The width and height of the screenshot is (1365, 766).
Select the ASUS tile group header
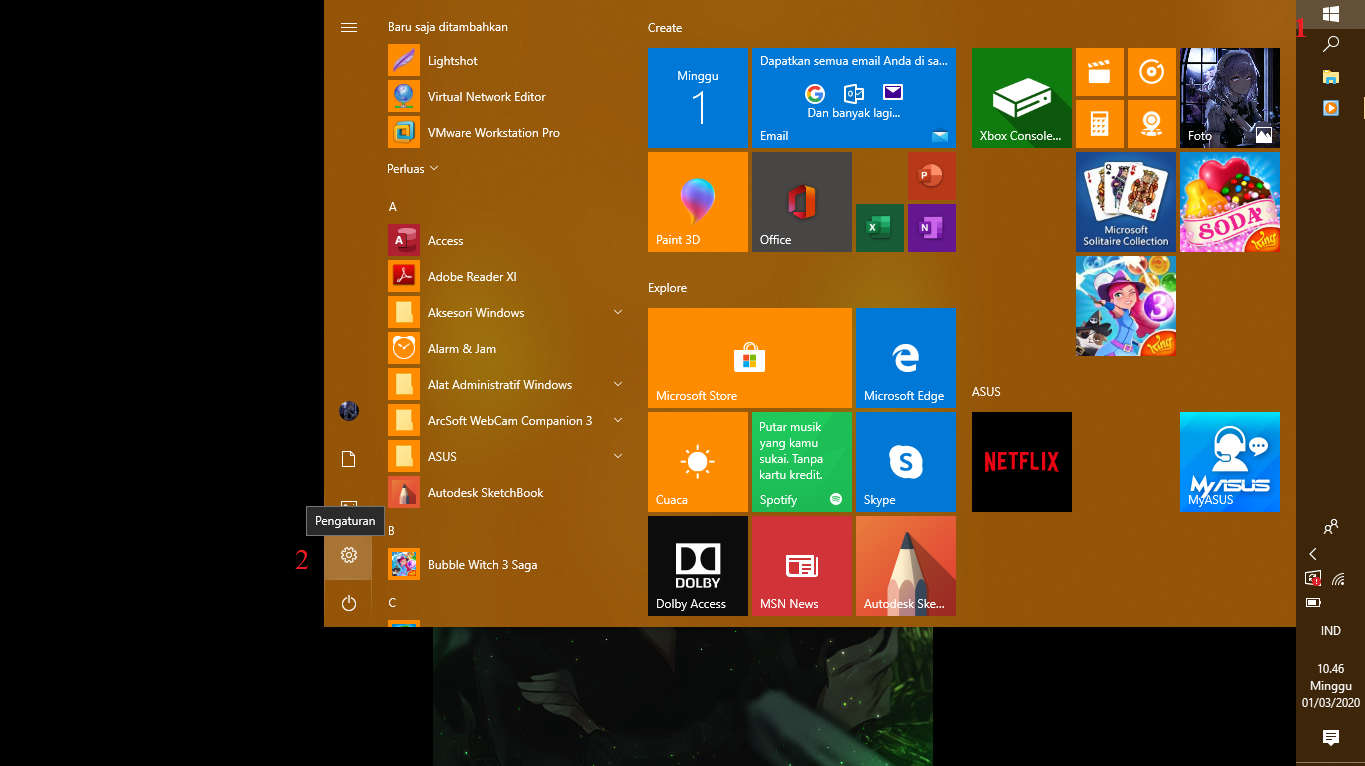coord(986,392)
